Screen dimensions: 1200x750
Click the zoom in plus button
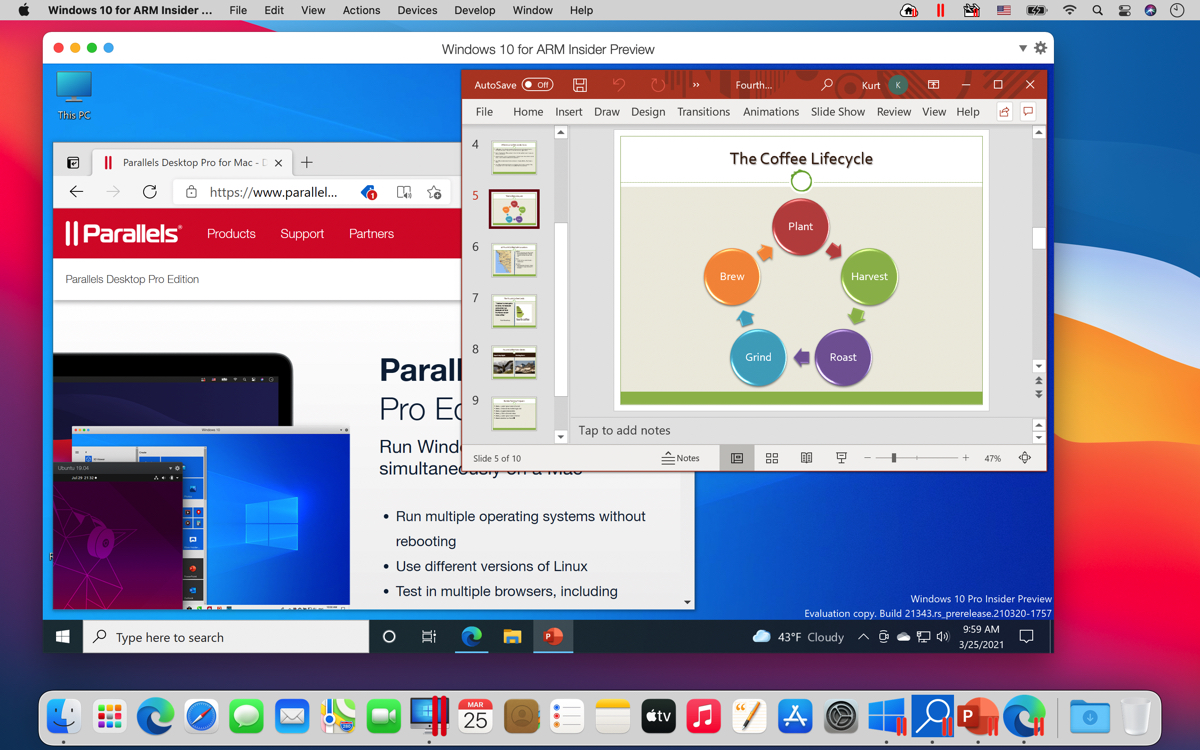click(x=965, y=458)
